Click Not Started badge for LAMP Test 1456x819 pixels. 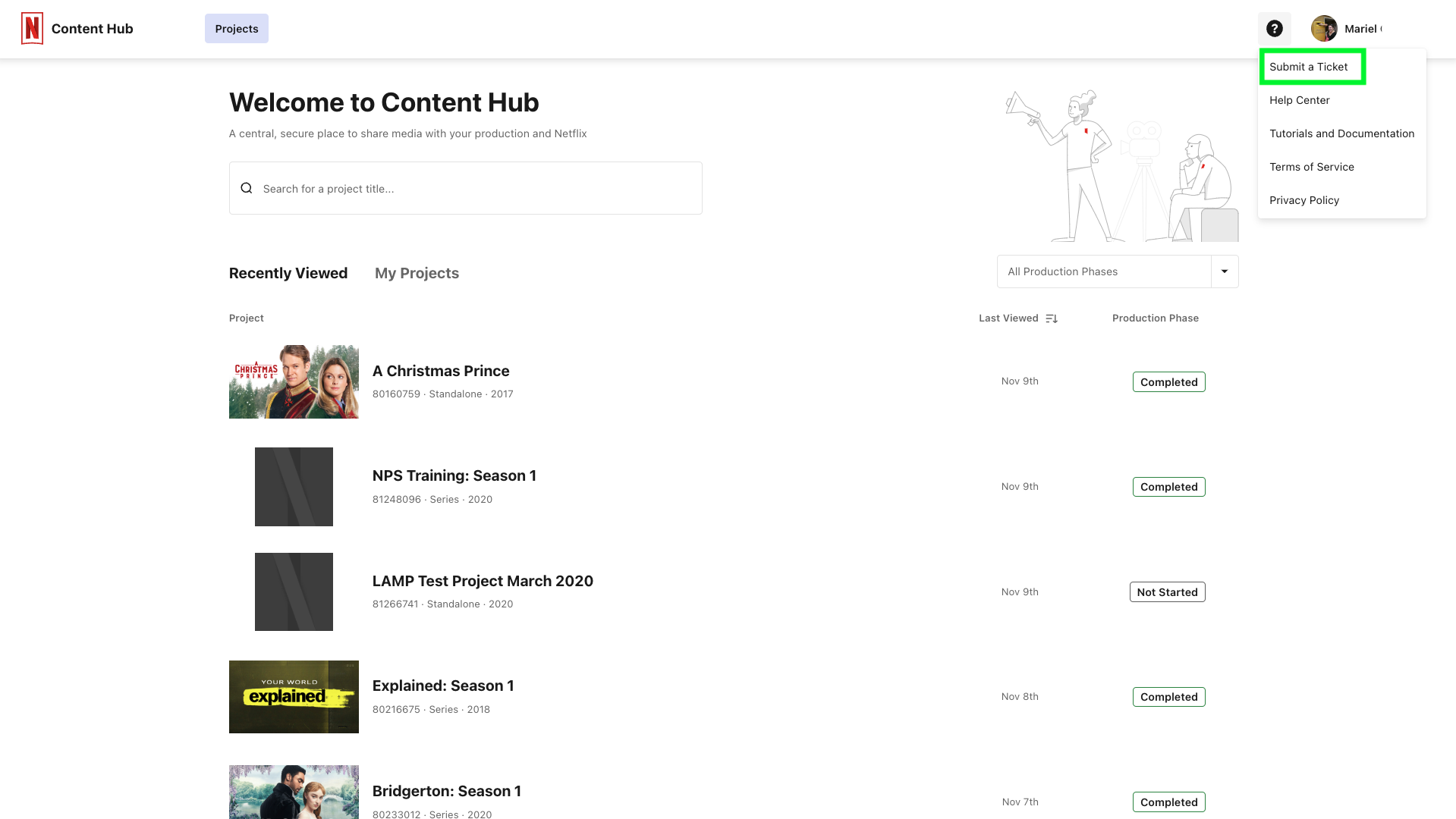click(x=1167, y=592)
